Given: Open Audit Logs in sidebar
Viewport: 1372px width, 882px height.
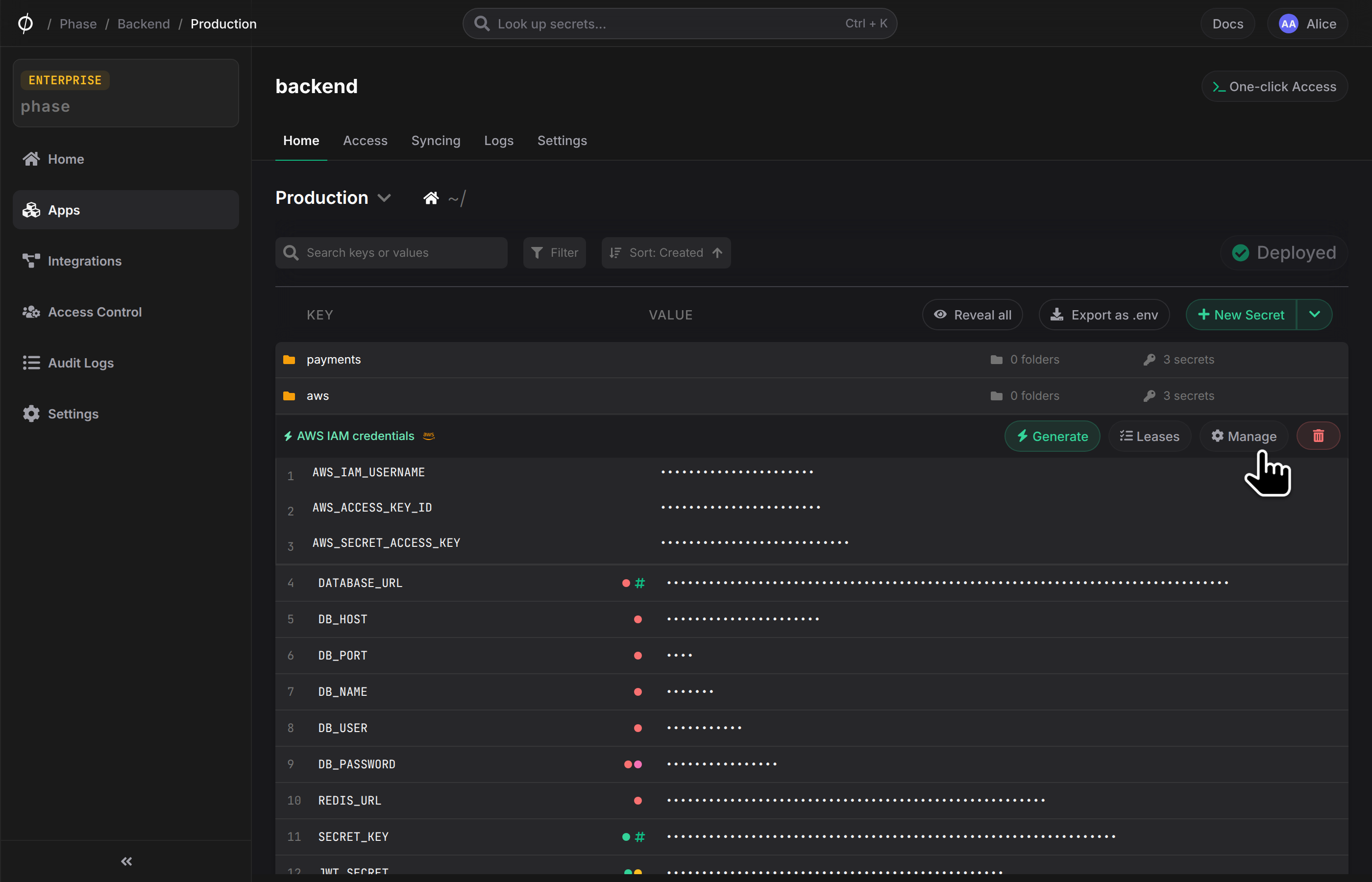Looking at the screenshot, I should [x=125, y=363].
